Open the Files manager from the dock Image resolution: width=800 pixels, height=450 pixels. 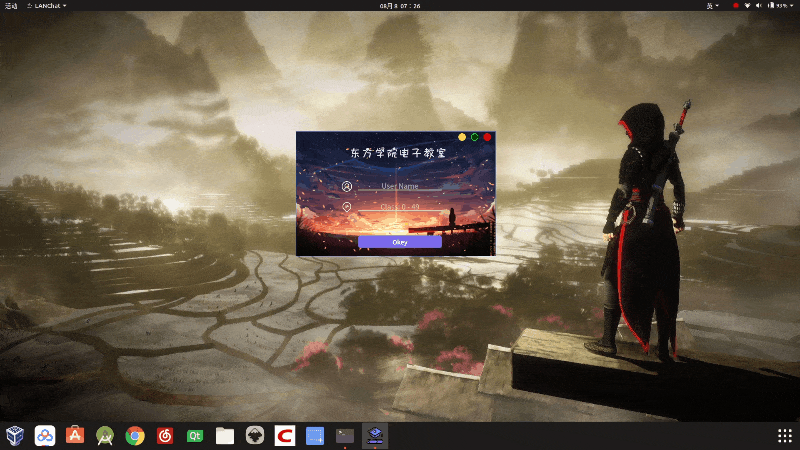[225, 436]
